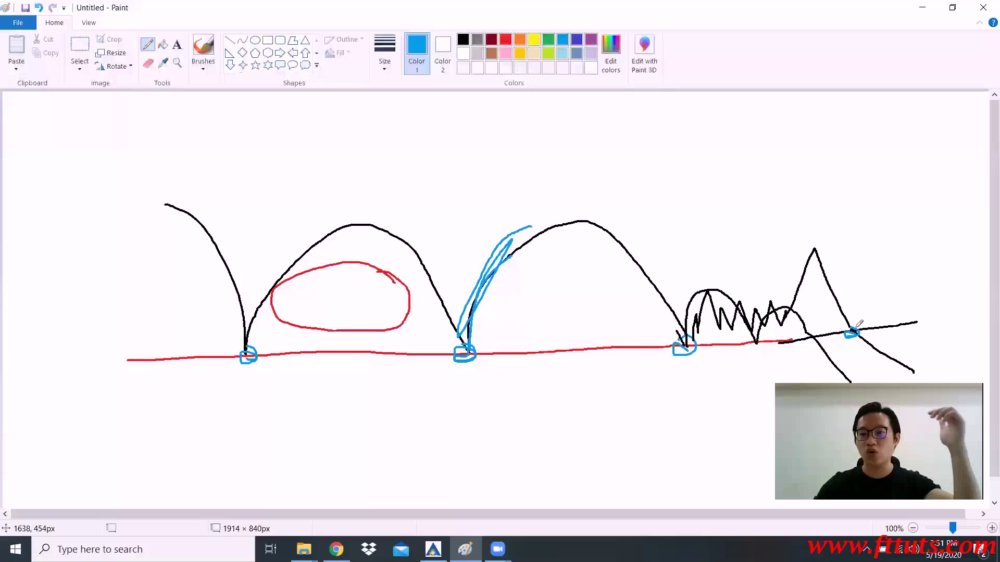This screenshot has height=562, width=1000.
Task: Choose the Five-point star shape
Action: click(x=255, y=65)
